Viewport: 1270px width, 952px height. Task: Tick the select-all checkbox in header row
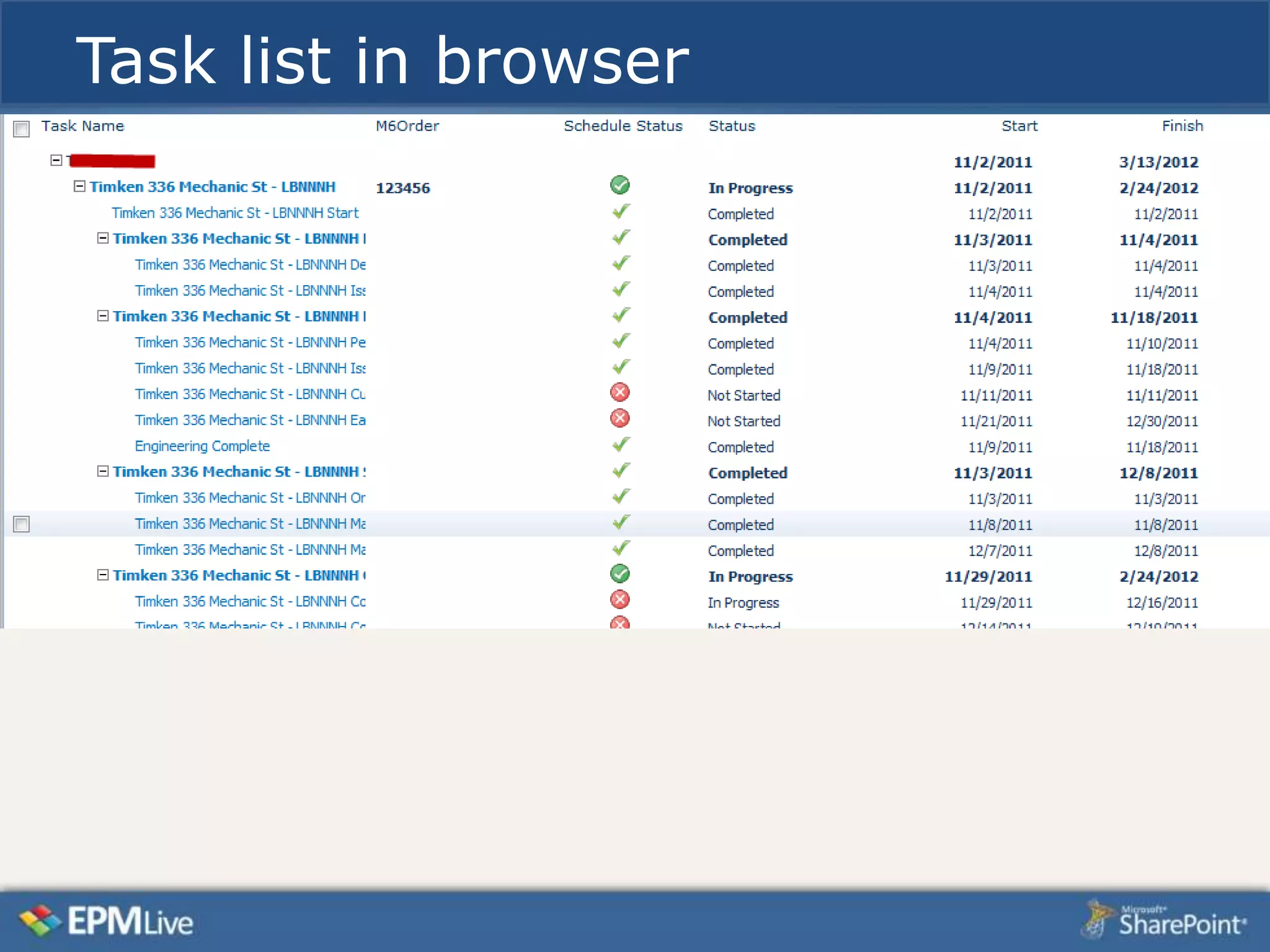(x=21, y=129)
